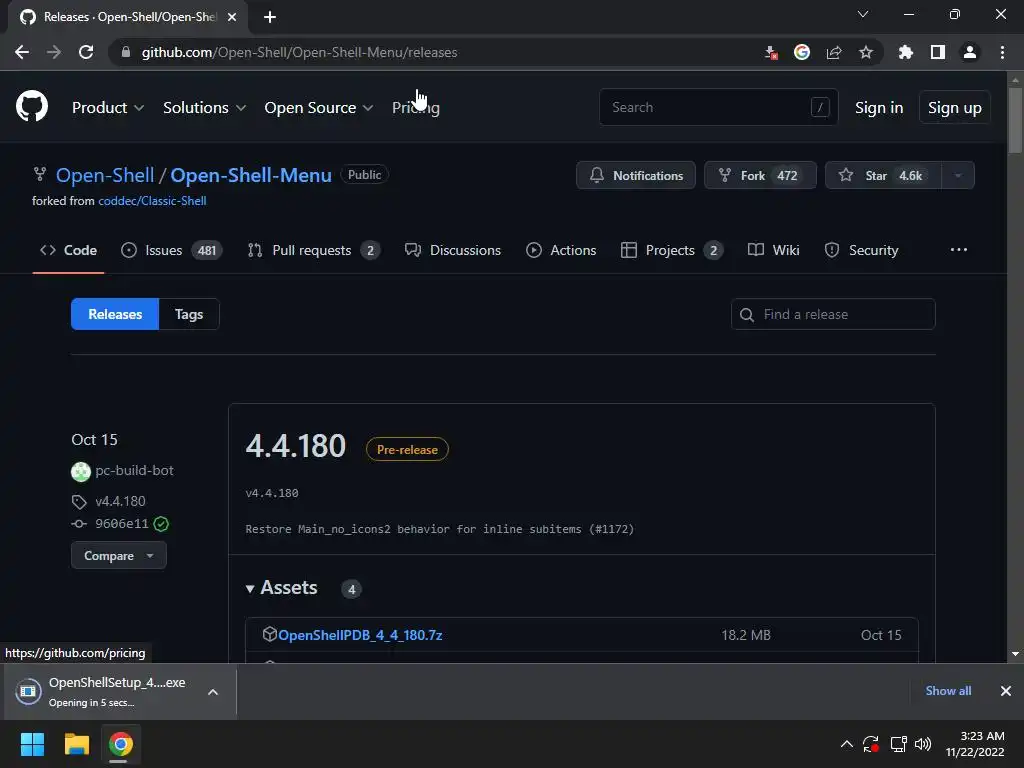Download OpenShellPDB_4_4_180.7z asset

360,635
